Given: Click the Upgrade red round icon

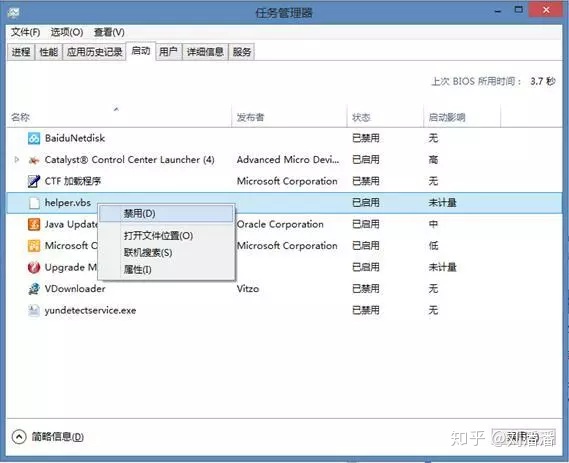Looking at the screenshot, I should 34,267.
